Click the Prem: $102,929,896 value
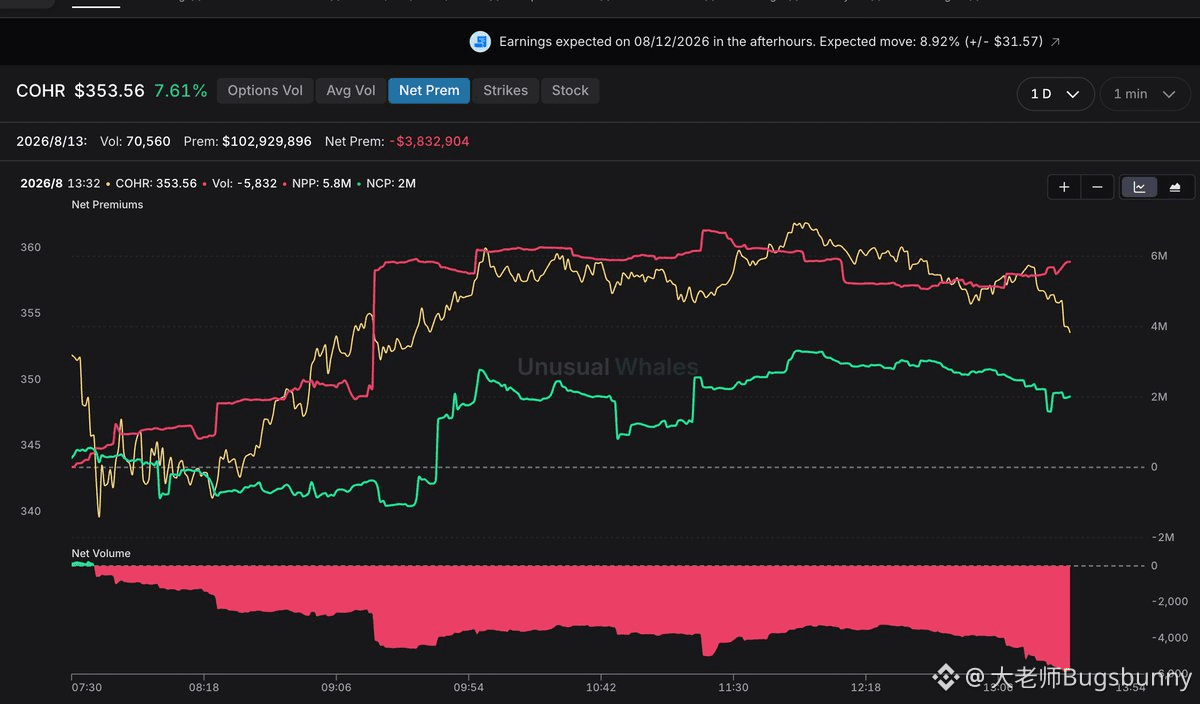 [248, 141]
